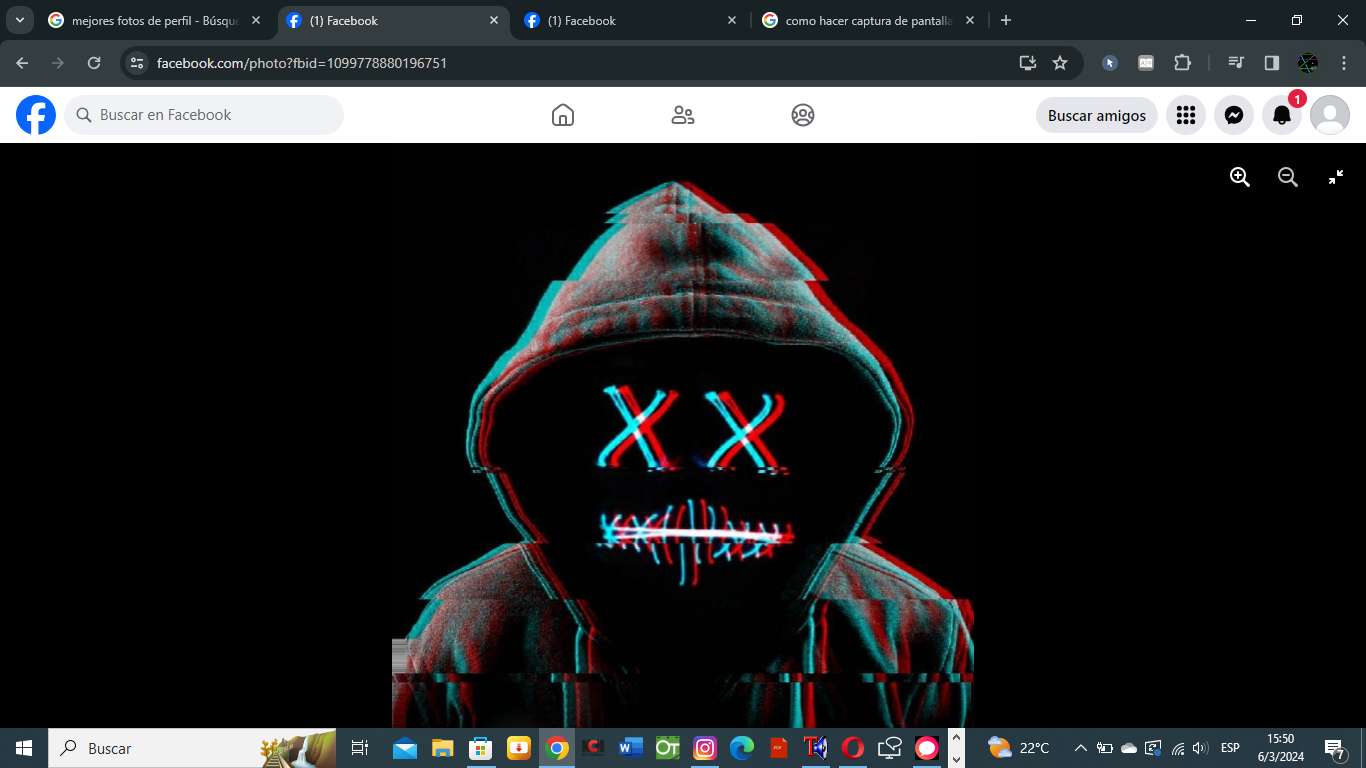The image size is (1366, 768).
Task: Close the como hacer captura tab
Action: 970,20
